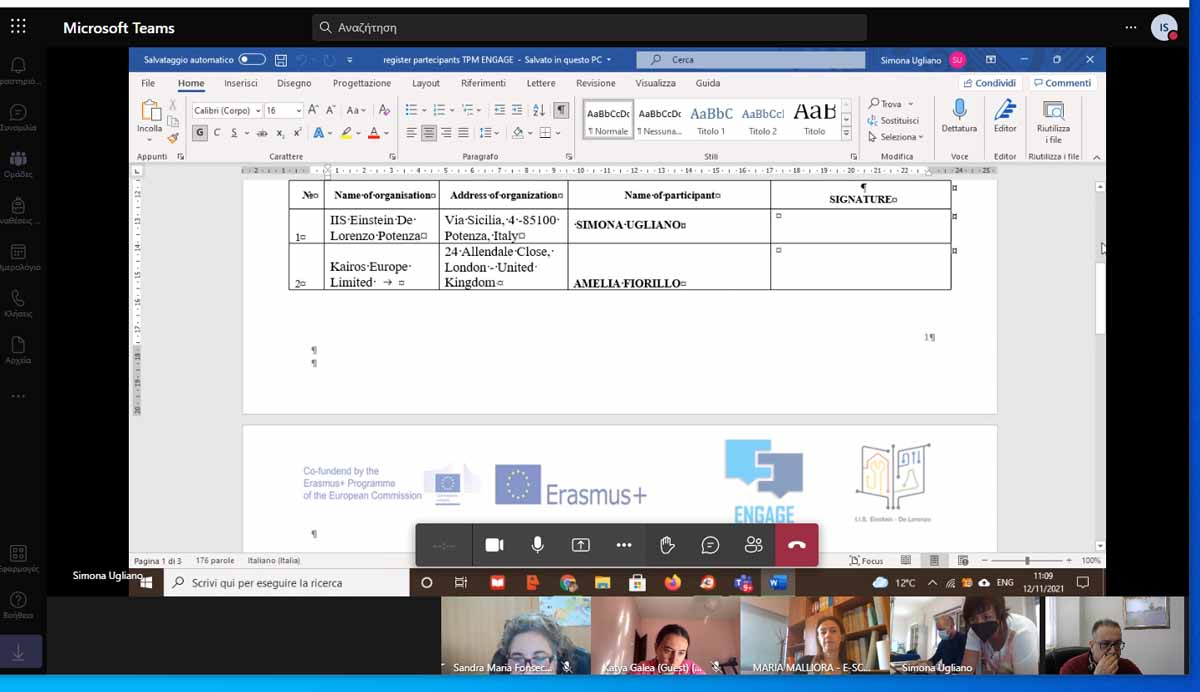Hang up the Teams call
Image resolution: width=1200 pixels, height=692 pixels.
click(796, 545)
